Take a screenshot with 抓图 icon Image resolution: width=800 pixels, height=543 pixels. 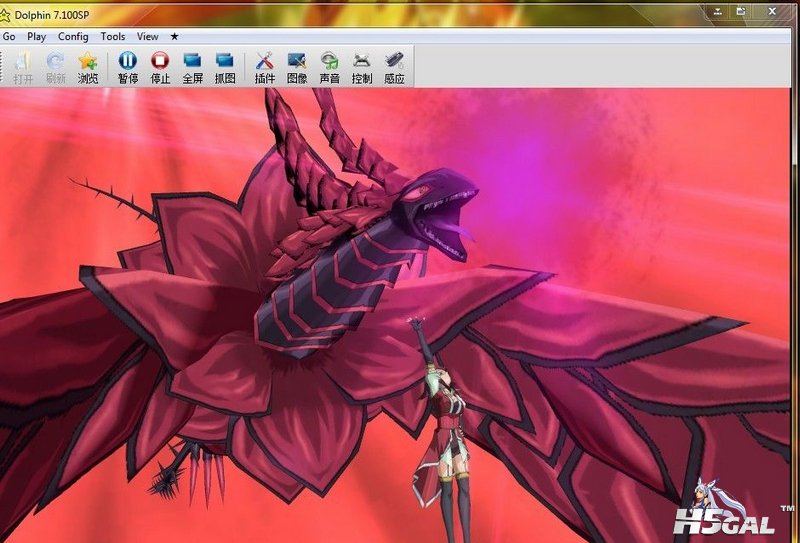[x=225, y=67]
